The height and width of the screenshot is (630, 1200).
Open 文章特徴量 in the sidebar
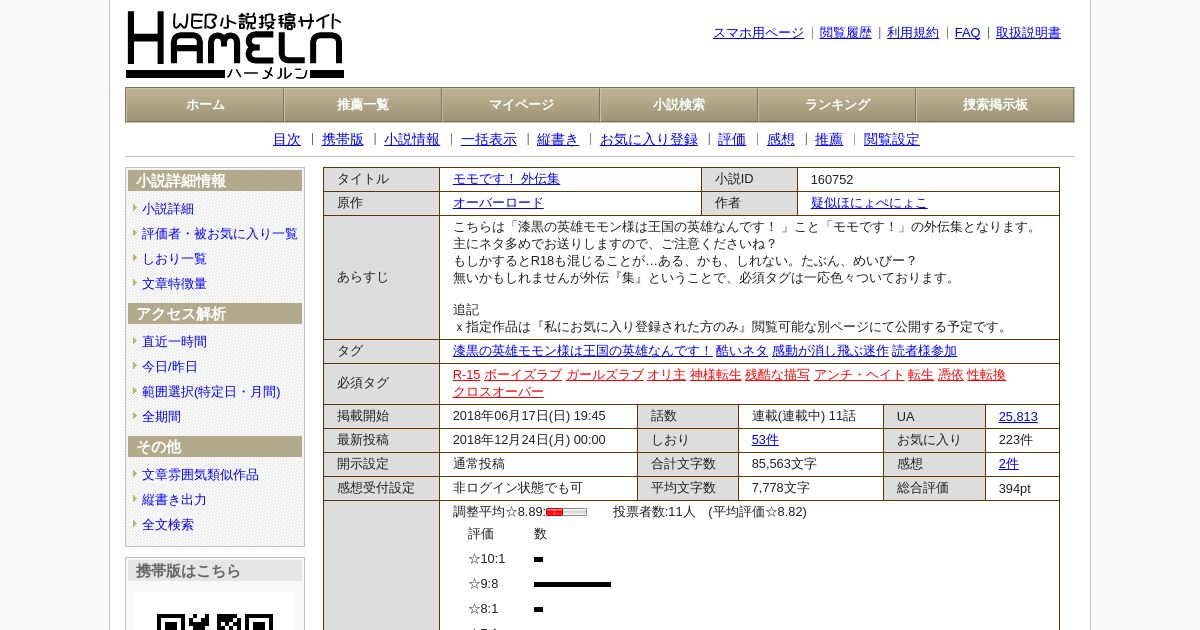tap(174, 284)
